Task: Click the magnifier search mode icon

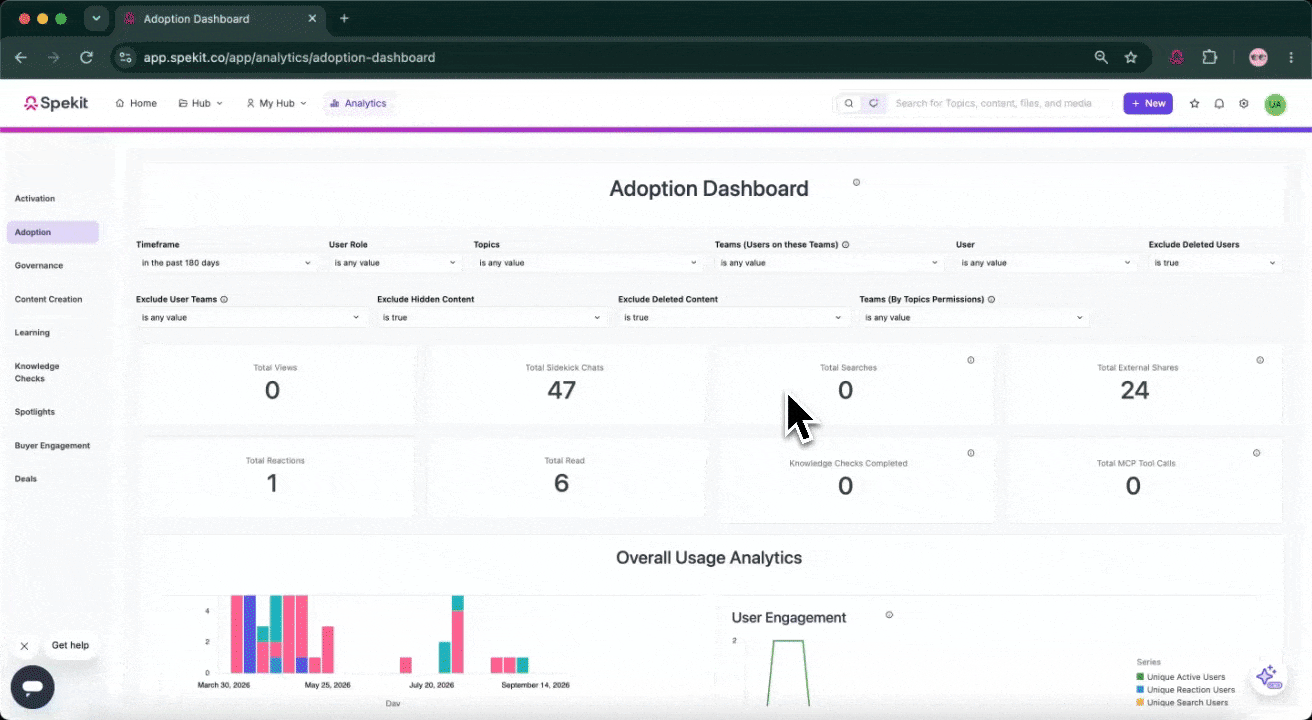Action: (x=849, y=103)
